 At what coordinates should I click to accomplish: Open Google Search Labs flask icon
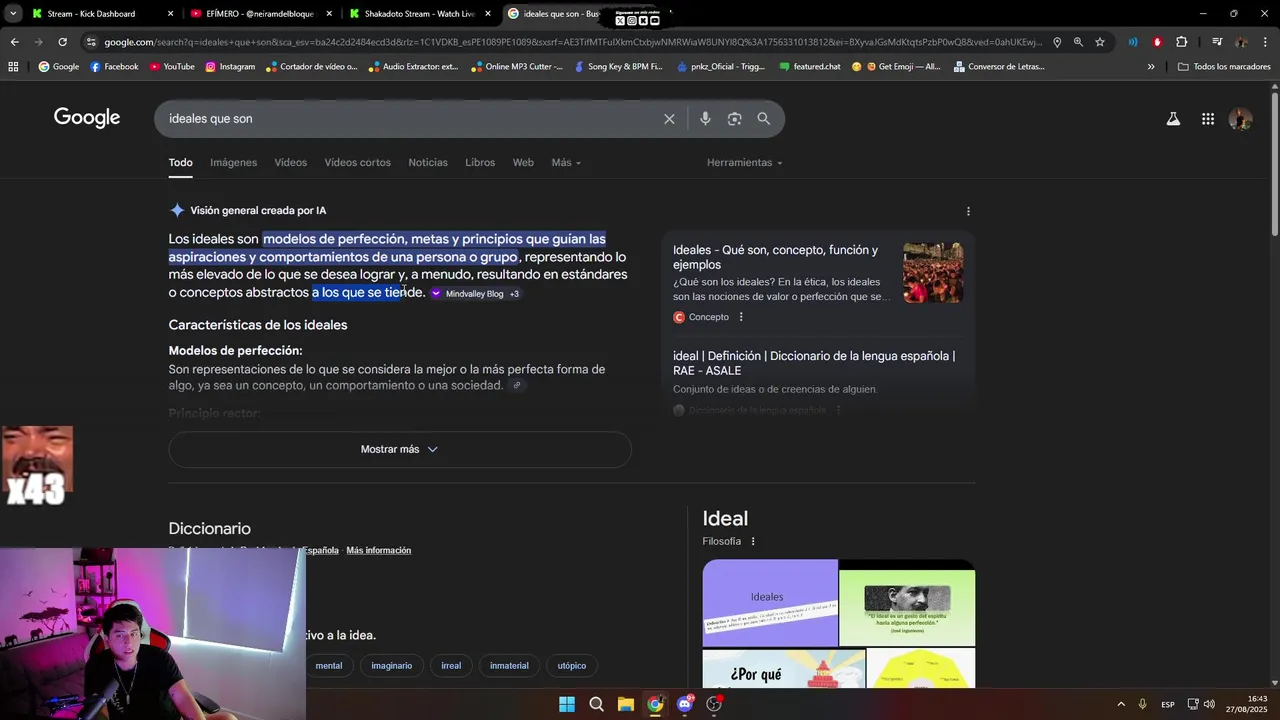coord(1173,119)
